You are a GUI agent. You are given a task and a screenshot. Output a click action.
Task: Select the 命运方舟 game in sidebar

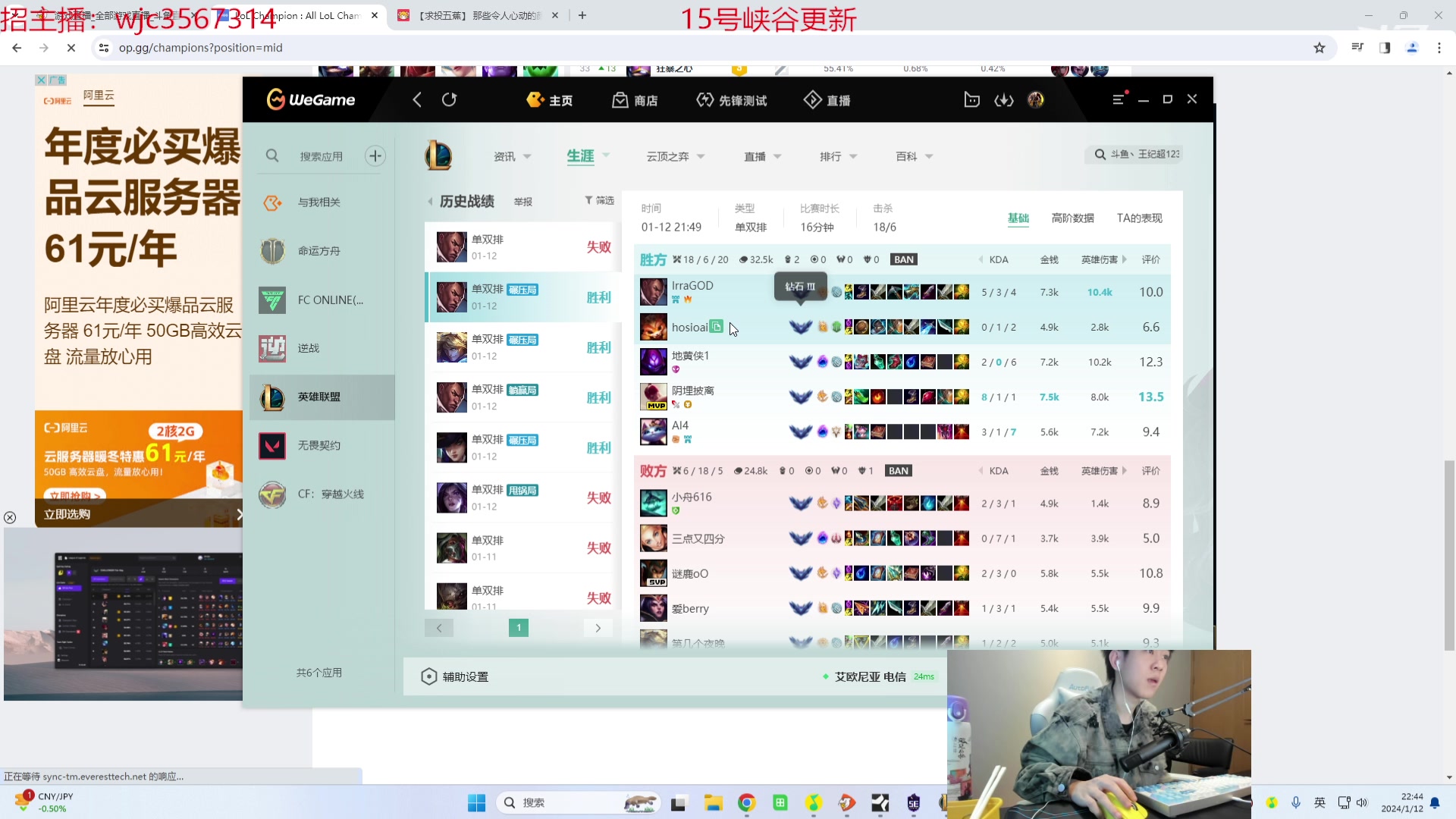[x=322, y=251]
